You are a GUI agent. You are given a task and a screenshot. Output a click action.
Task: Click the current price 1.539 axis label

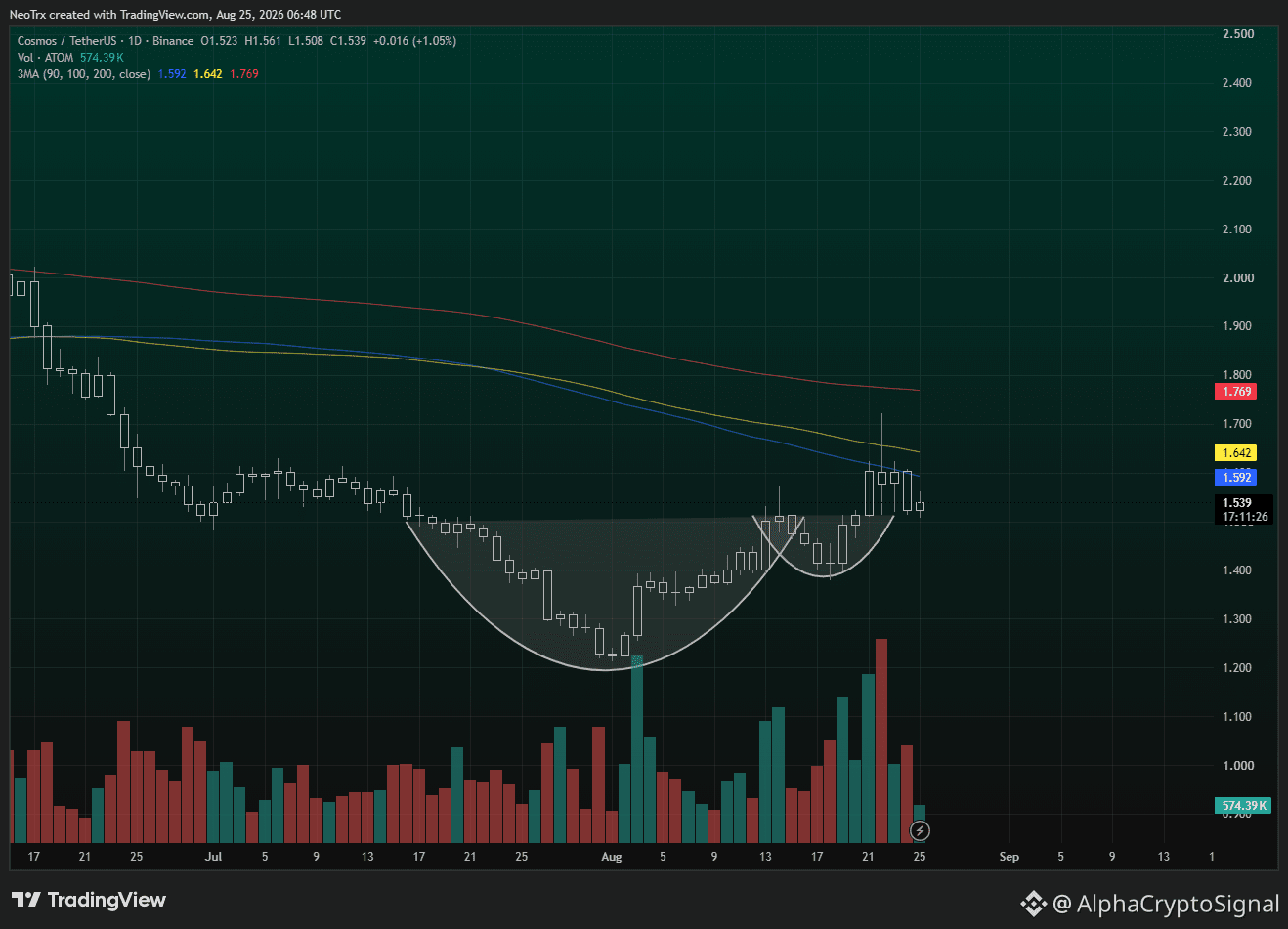coord(1237,503)
